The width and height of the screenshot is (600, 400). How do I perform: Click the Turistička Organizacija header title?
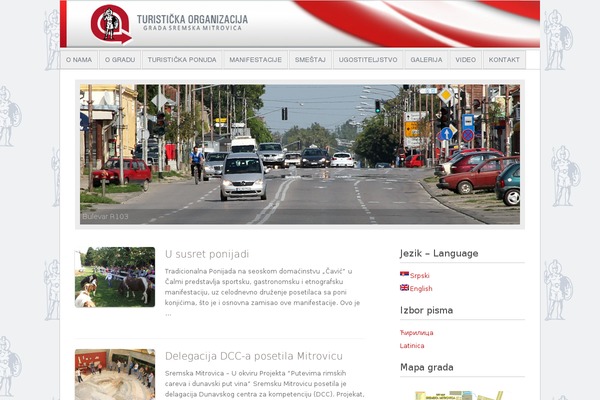[x=192, y=22]
